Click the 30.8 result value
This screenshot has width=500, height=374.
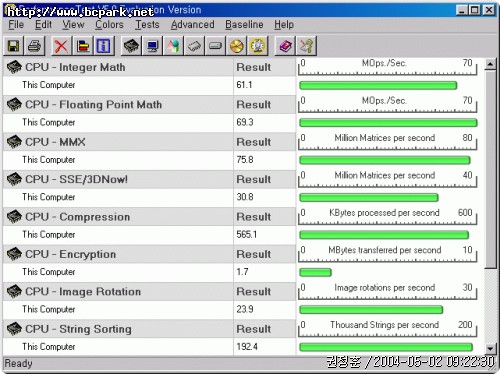pos(245,197)
